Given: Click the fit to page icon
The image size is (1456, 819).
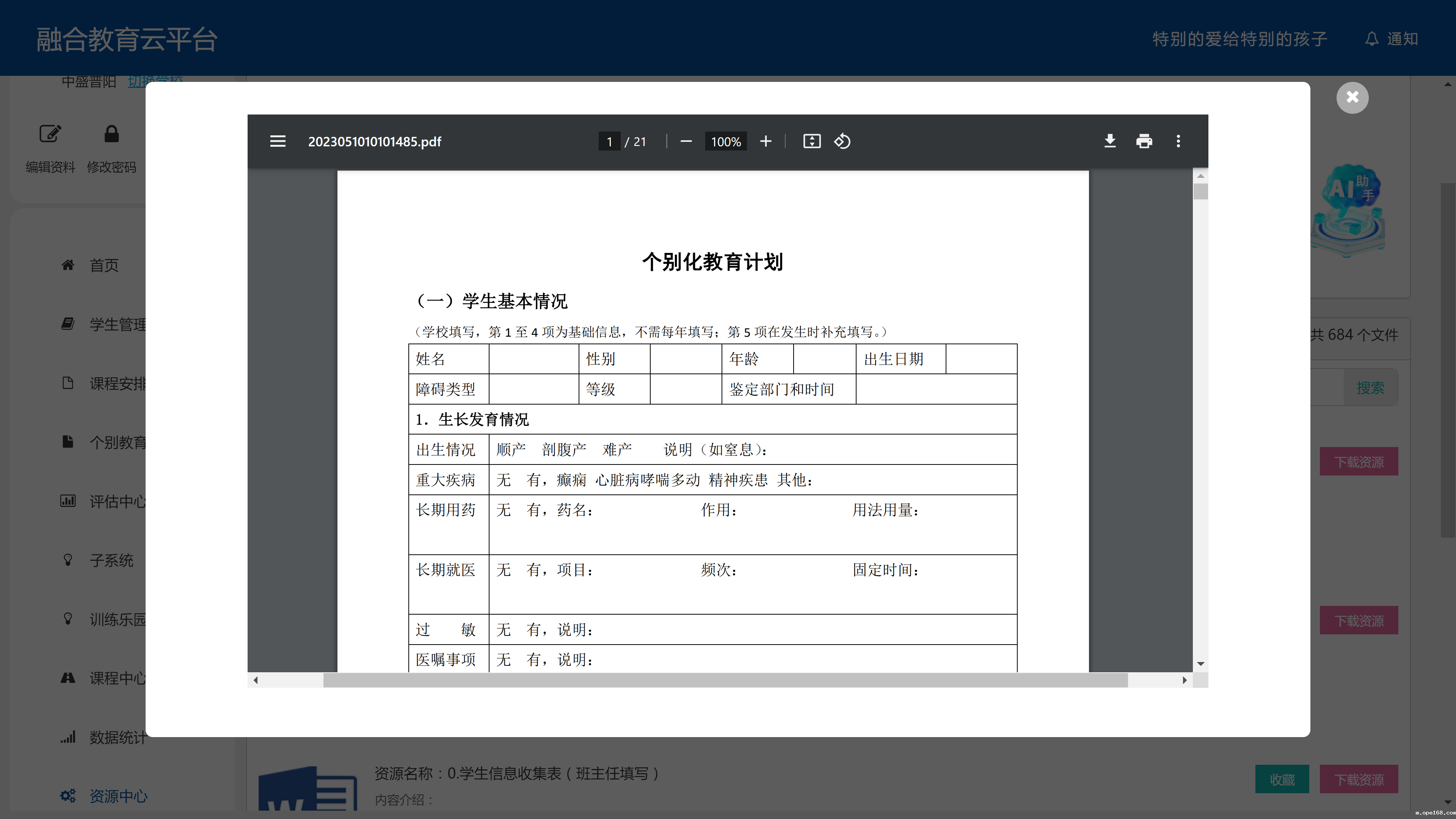Looking at the screenshot, I should [812, 141].
